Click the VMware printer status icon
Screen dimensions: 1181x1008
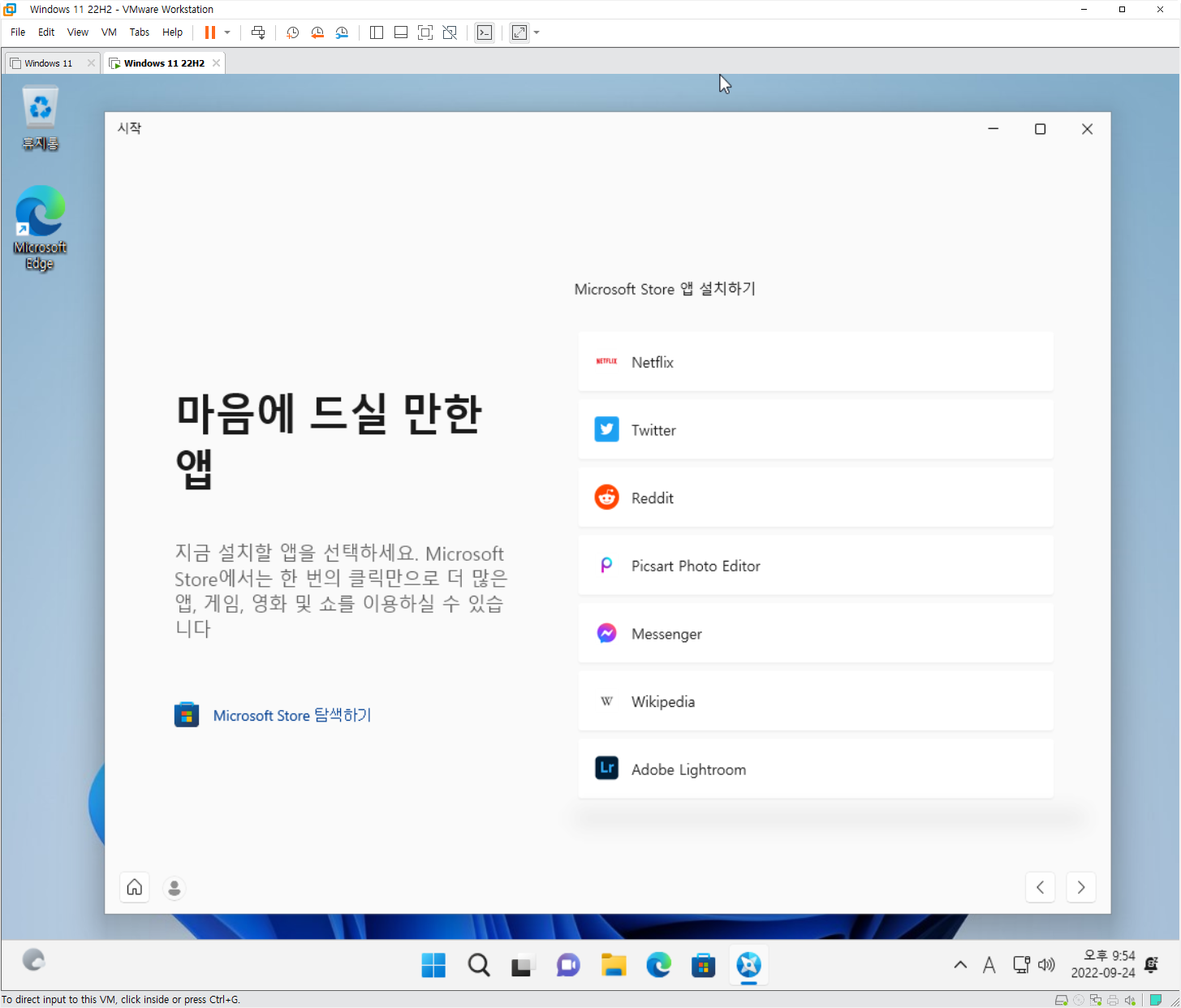coord(1113,1000)
